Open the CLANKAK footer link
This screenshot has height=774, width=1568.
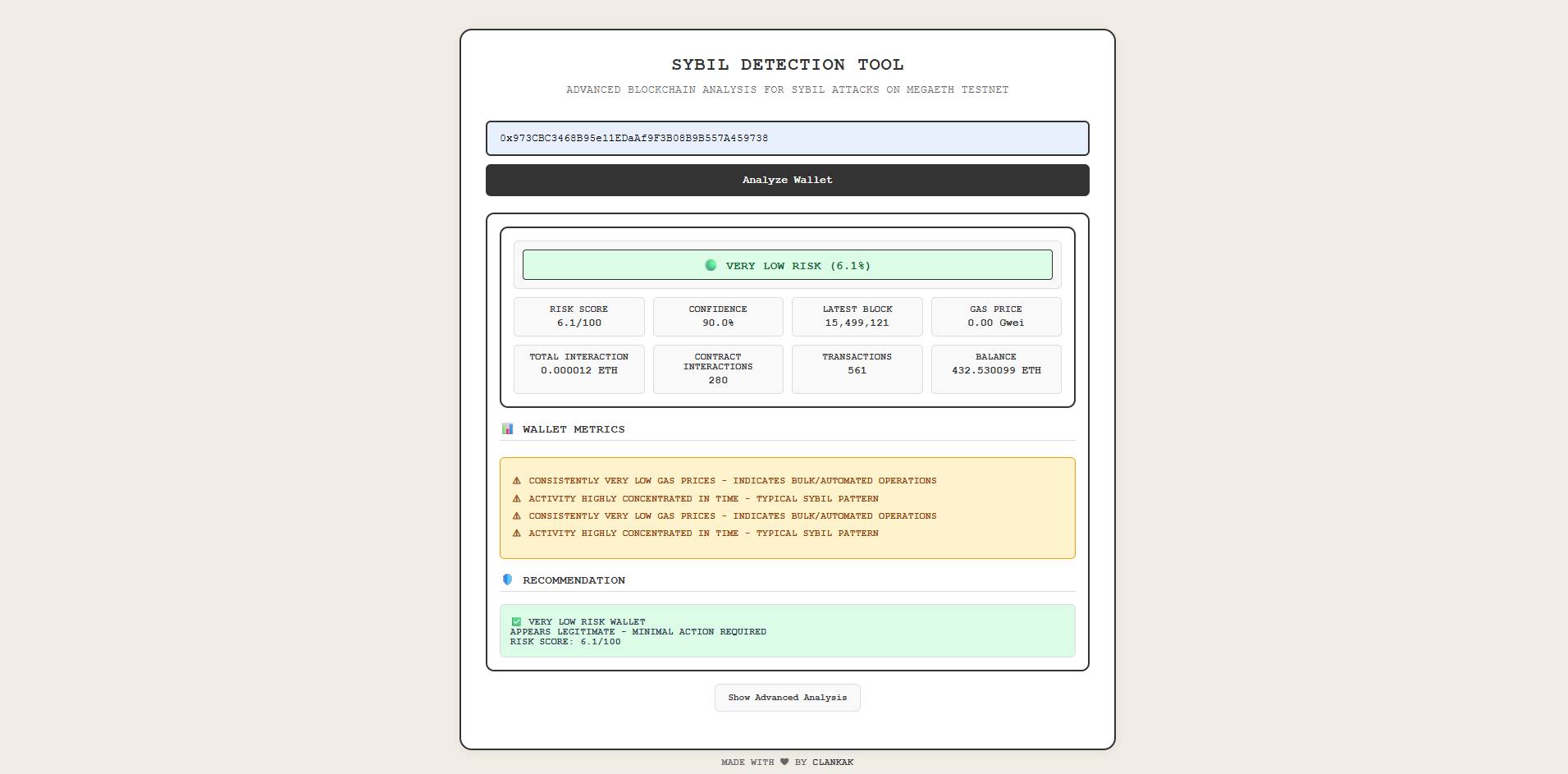pyautogui.click(x=833, y=763)
